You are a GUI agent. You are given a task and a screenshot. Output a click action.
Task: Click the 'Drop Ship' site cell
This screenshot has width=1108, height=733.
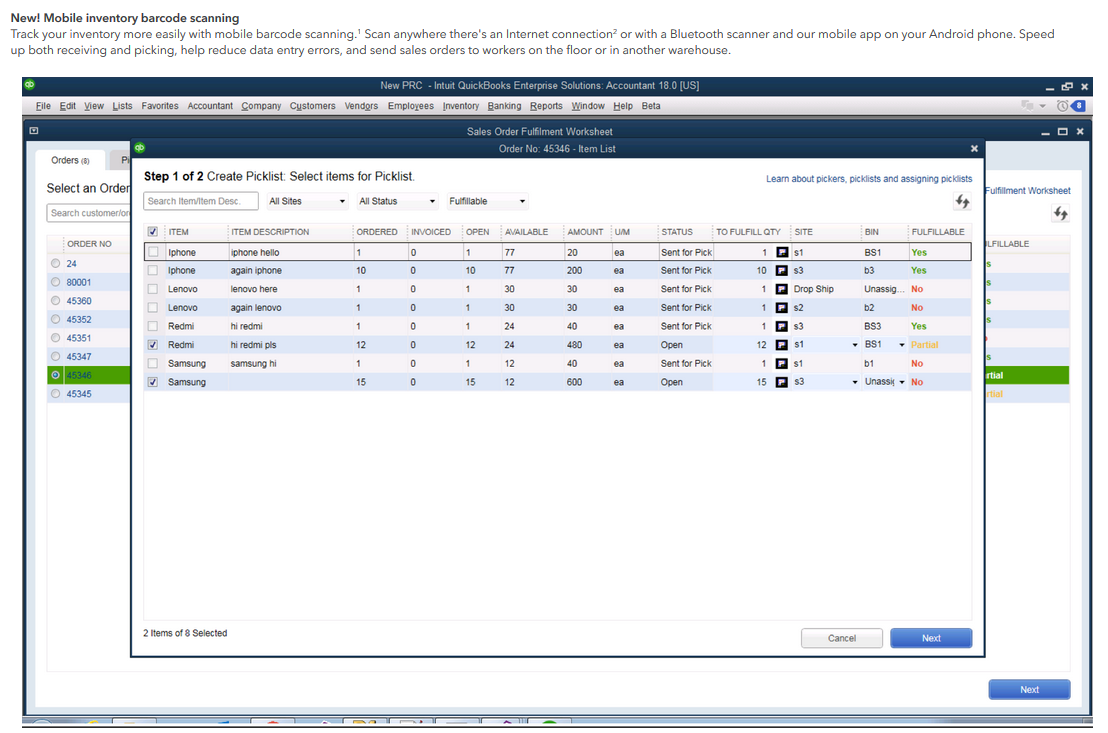813,289
